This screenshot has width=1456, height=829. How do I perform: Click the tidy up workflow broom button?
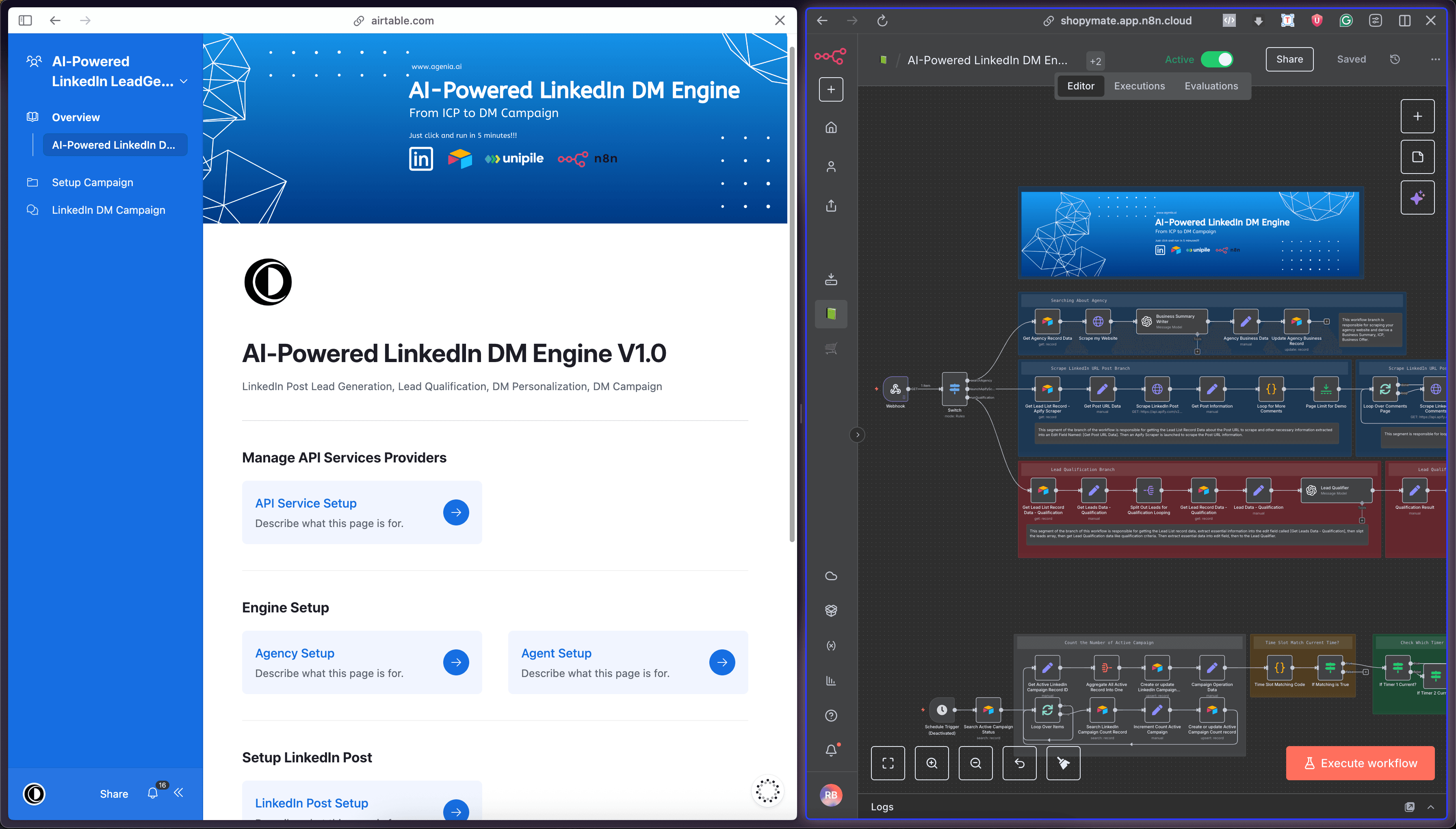pos(1063,763)
